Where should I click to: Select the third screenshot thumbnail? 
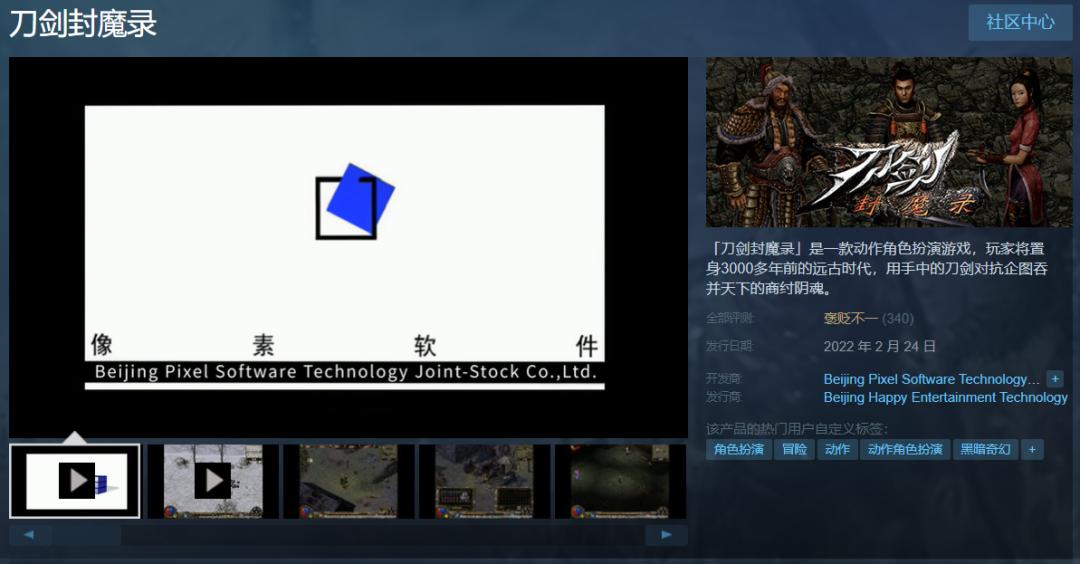(x=349, y=481)
